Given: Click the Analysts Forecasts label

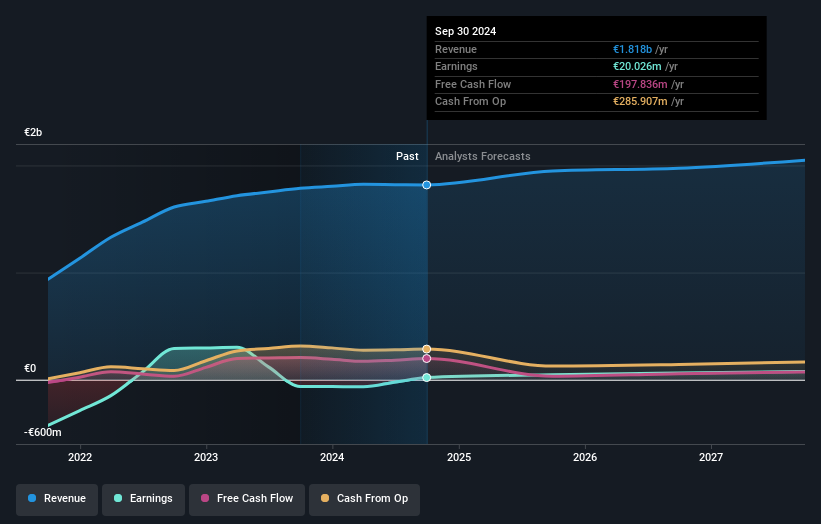Looking at the screenshot, I should coord(483,157).
